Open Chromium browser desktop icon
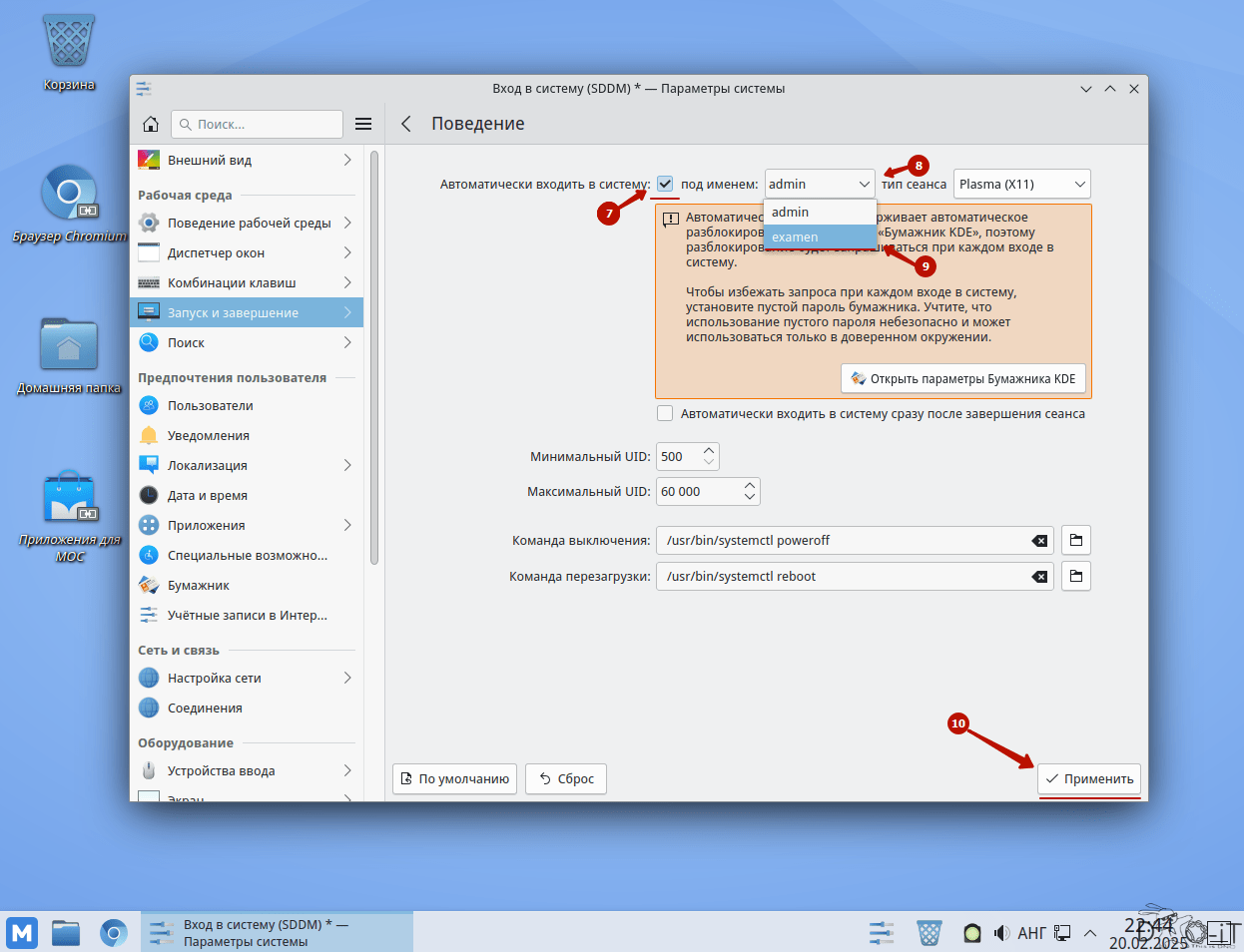 [69, 194]
